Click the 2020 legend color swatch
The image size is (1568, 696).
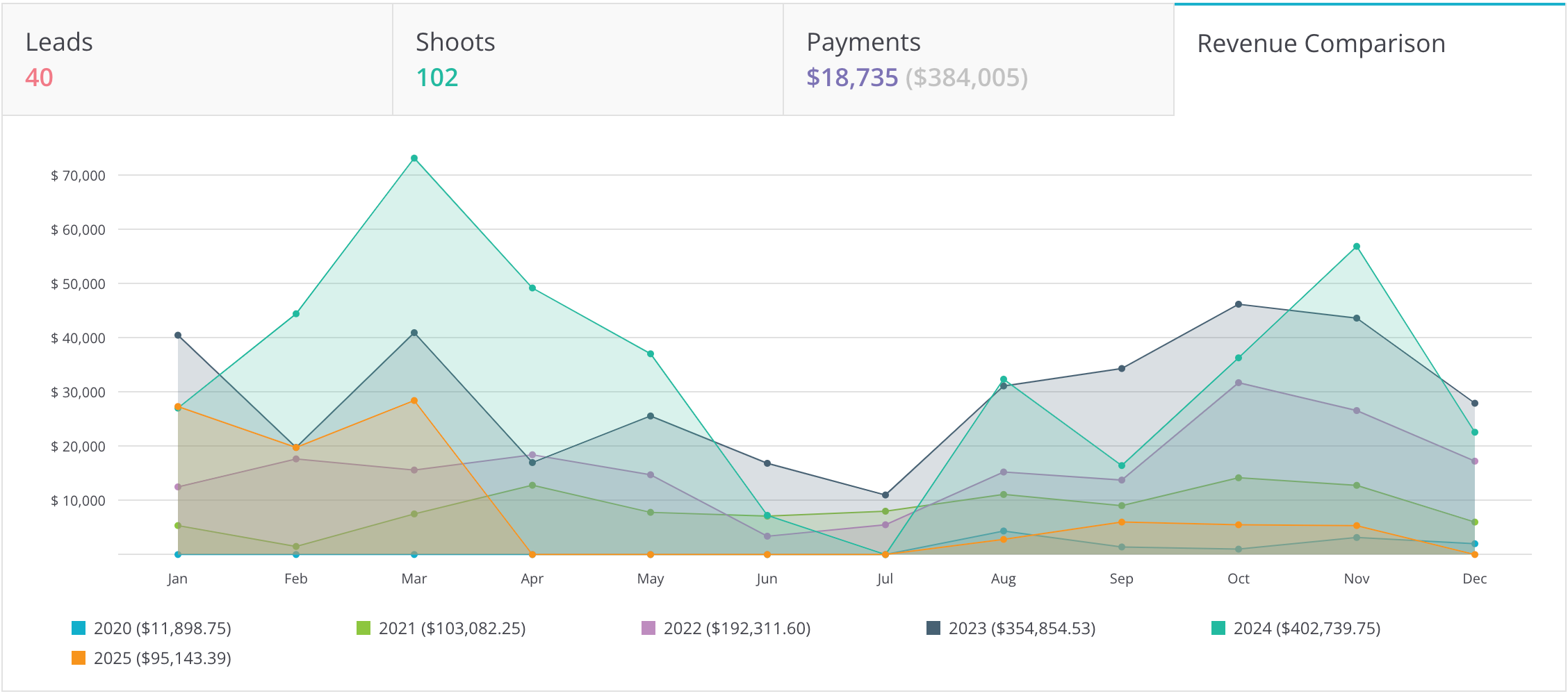79,628
